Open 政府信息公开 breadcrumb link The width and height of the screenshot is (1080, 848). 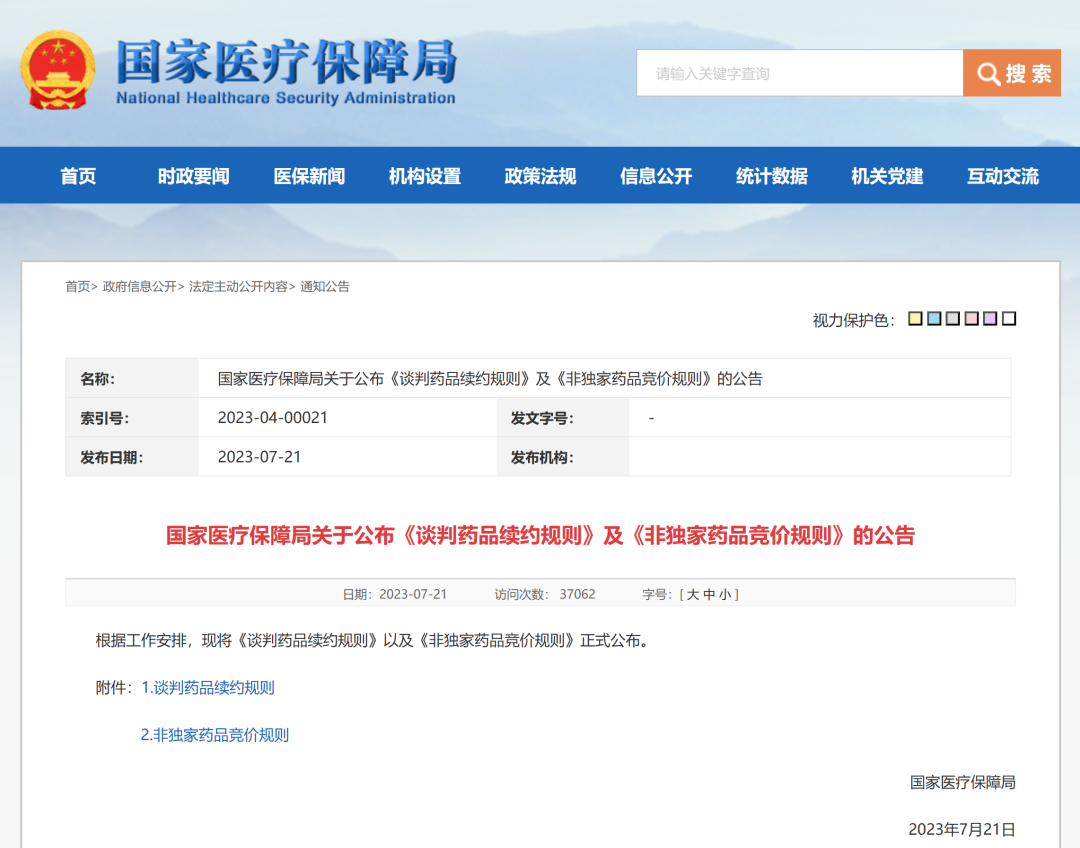(x=140, y=287)
